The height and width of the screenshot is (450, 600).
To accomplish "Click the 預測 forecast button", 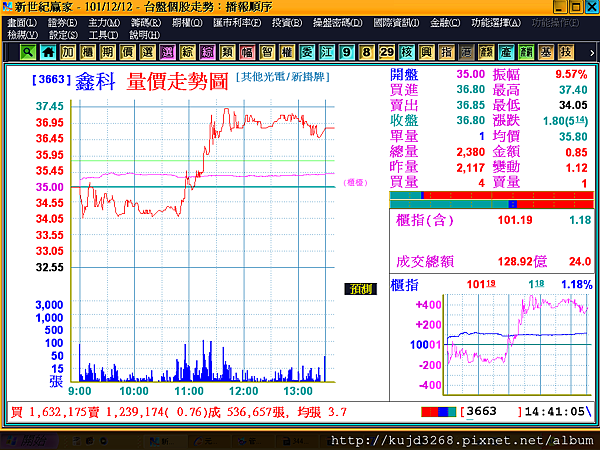I will click(360, 289).
